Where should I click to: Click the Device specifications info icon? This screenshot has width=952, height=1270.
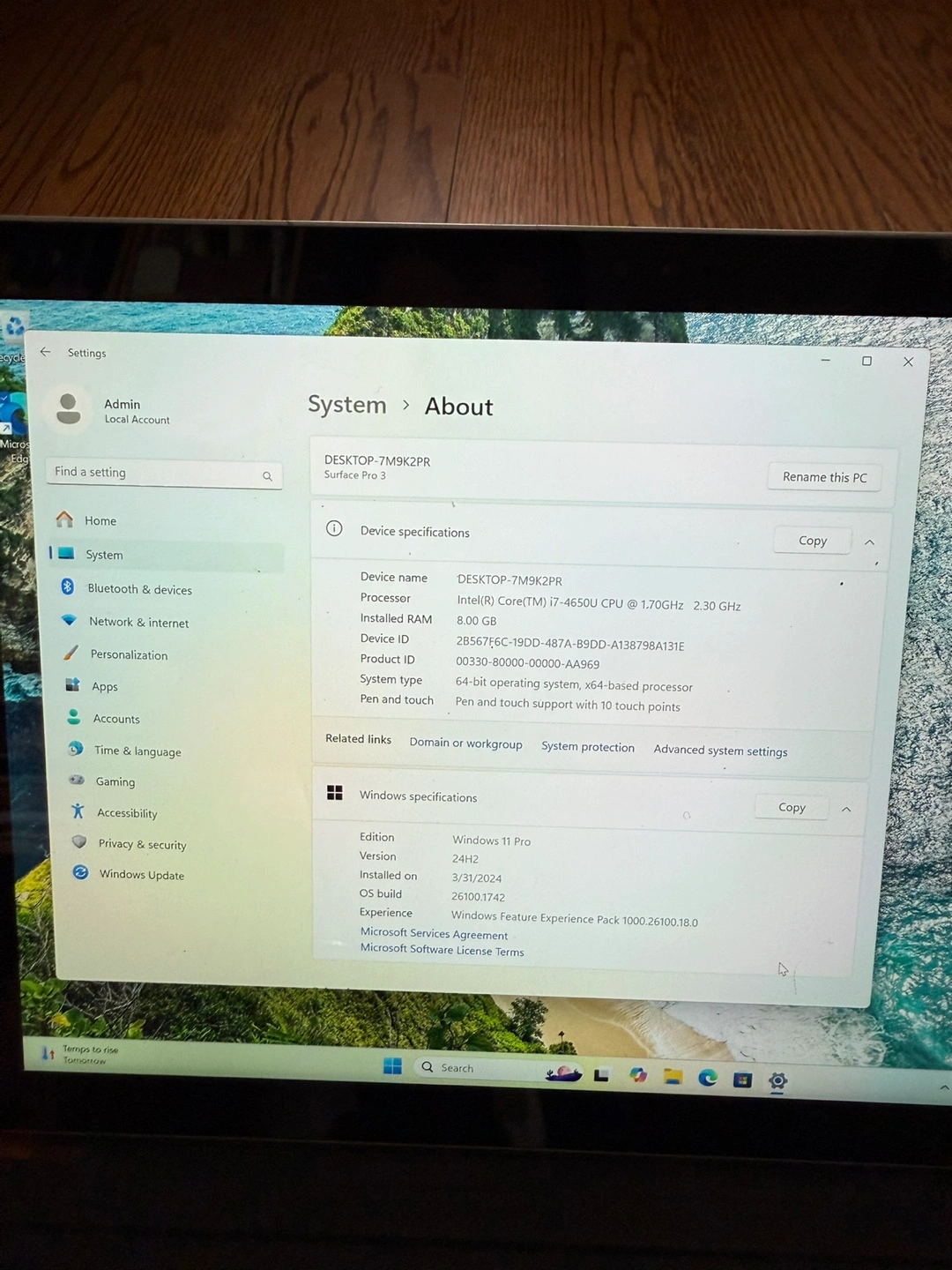pyautogui.click(x=334, y=528)
